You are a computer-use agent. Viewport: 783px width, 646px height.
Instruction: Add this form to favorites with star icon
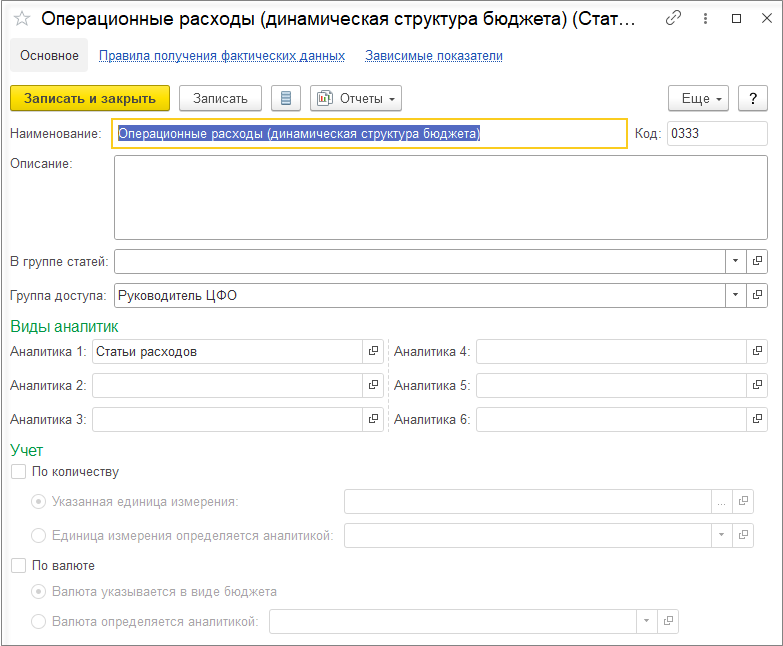pyautogui.click(x=21, y=19)
